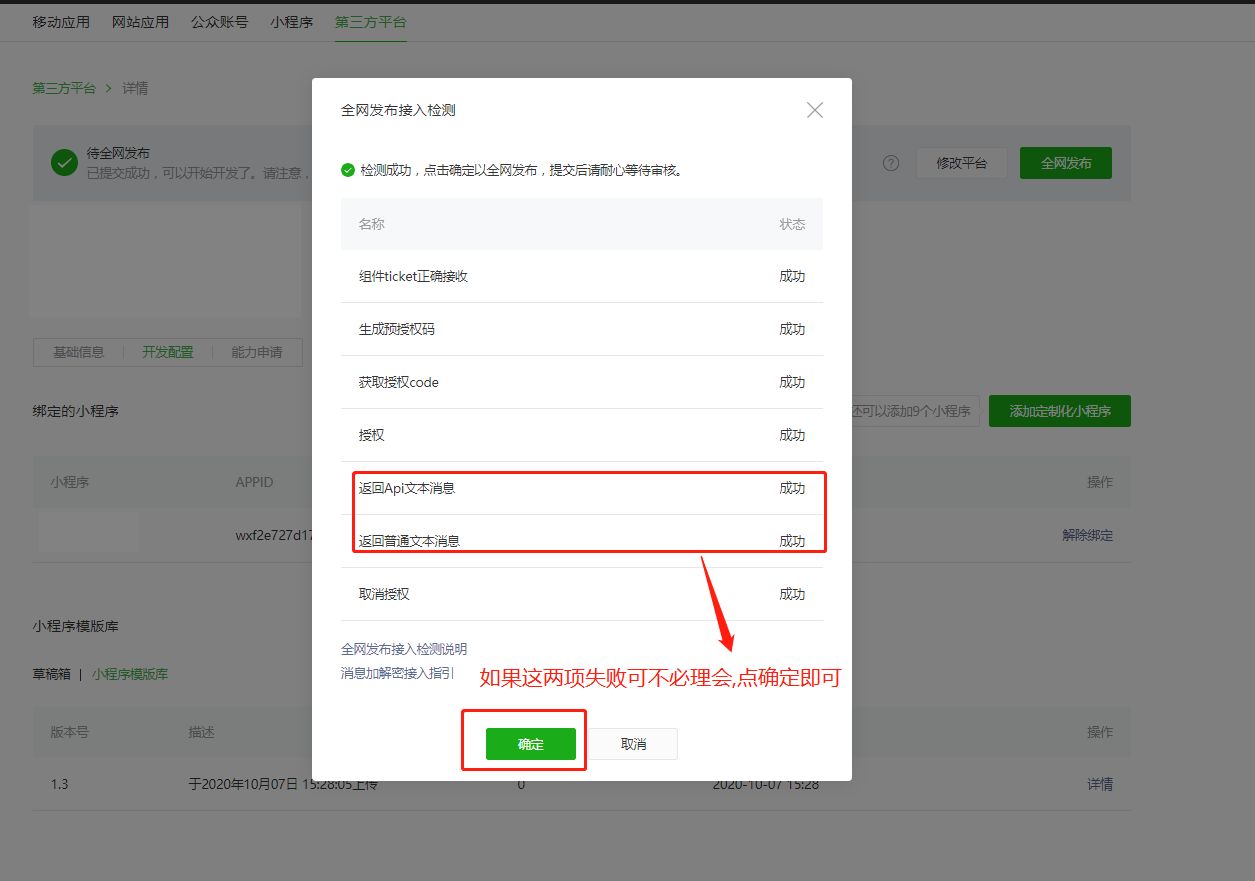
Task: Click the green 全网发布 button
Action: coord(1065,163)
